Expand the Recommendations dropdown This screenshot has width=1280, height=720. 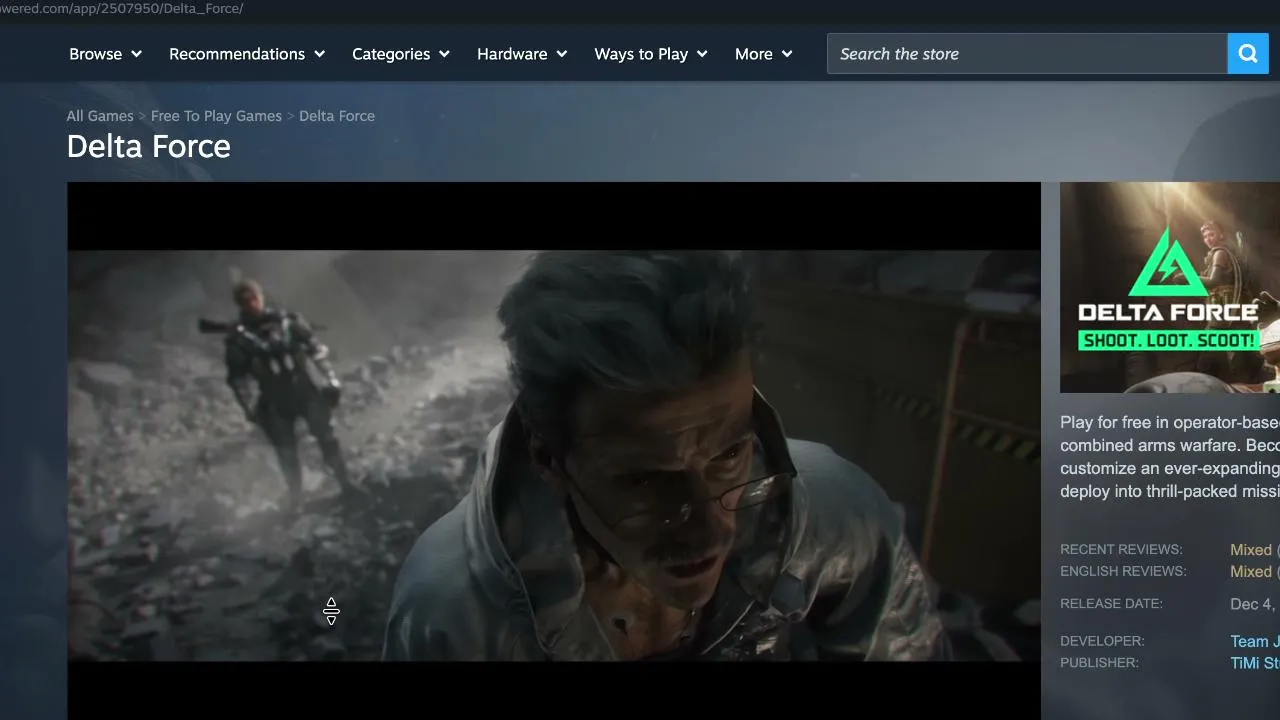click(247, 54)
